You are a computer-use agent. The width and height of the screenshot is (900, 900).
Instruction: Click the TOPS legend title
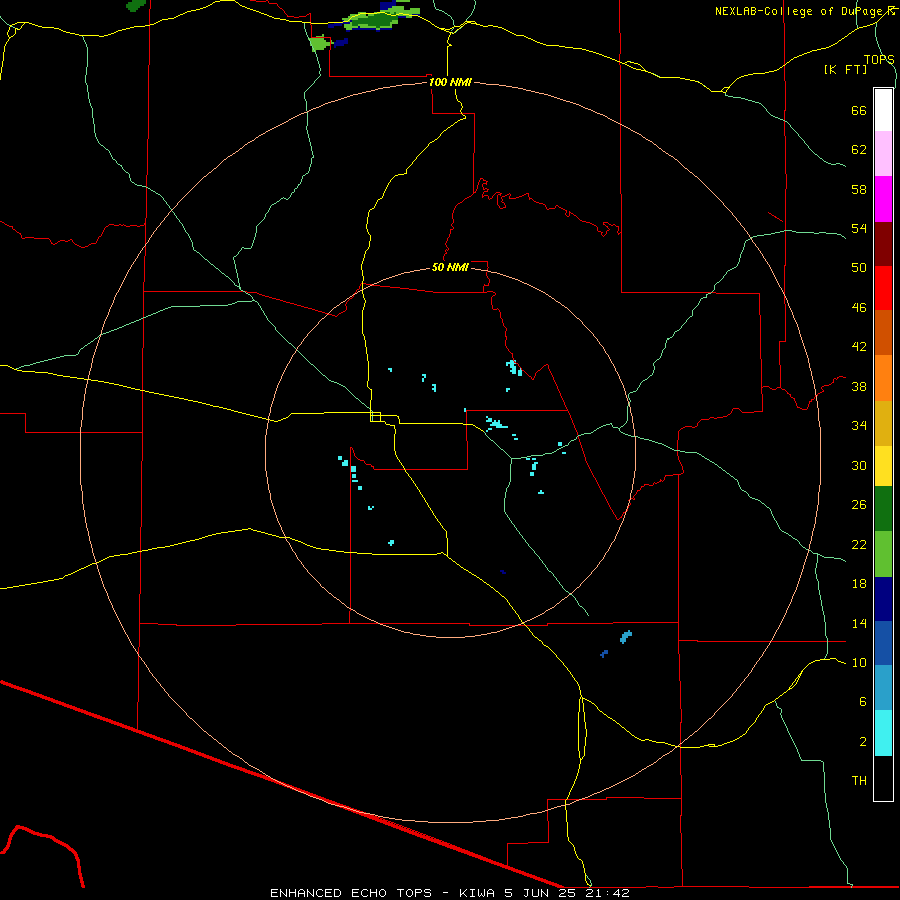pyautogui.click(x=879, y=59)
